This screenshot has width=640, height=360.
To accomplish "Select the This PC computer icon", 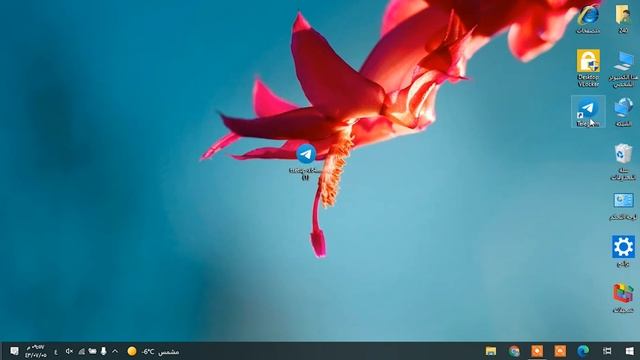I will tap(623, 68).
